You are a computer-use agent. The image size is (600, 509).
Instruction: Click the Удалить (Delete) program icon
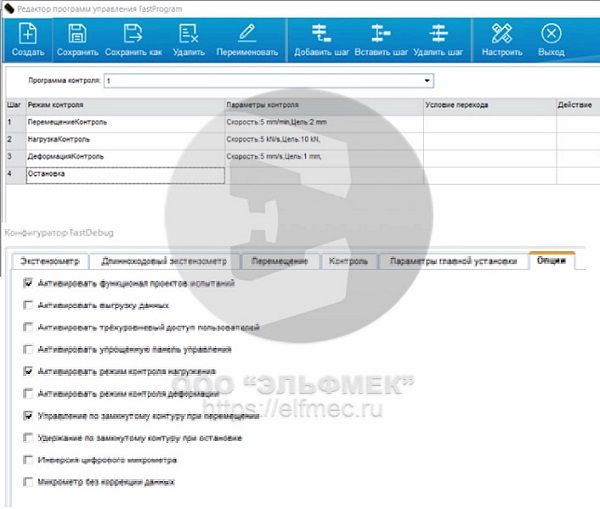pyautogui.click(x=188, y=33)
